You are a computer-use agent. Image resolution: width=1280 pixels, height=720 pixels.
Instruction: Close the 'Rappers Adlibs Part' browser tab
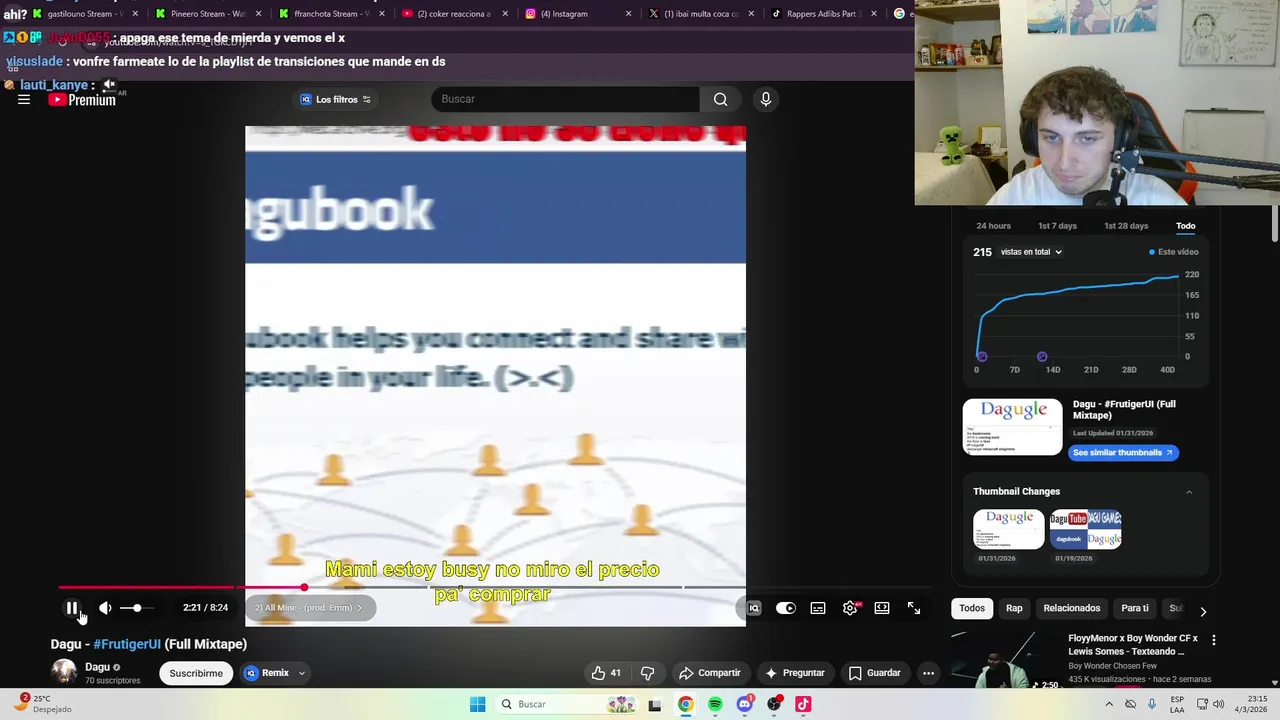[x=874, y=14]
